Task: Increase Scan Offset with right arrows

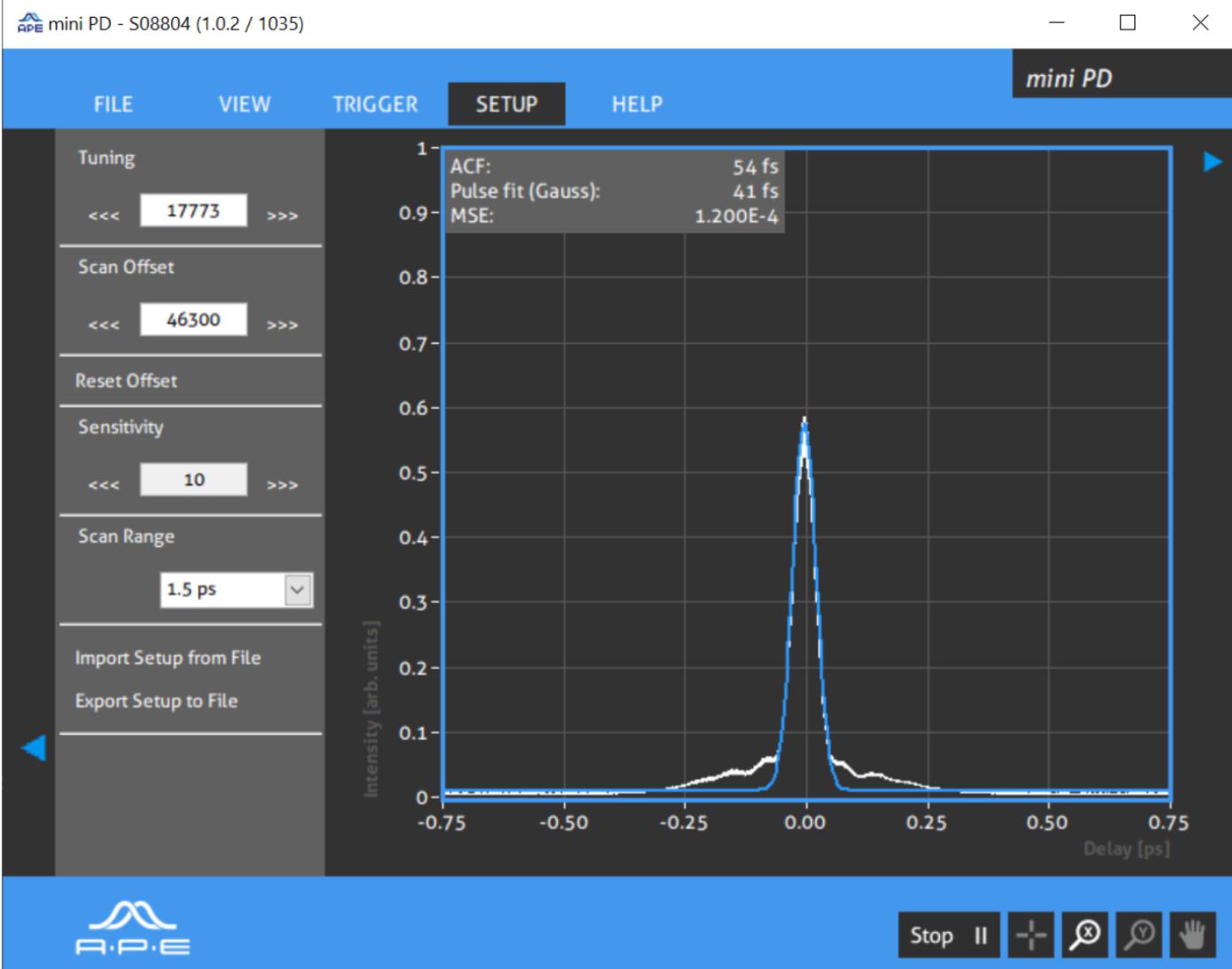Action: [282, 324]
